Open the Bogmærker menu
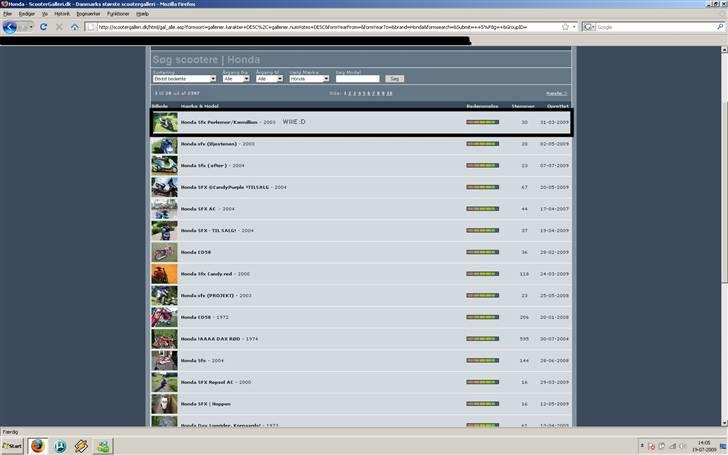 pos(89,14)
